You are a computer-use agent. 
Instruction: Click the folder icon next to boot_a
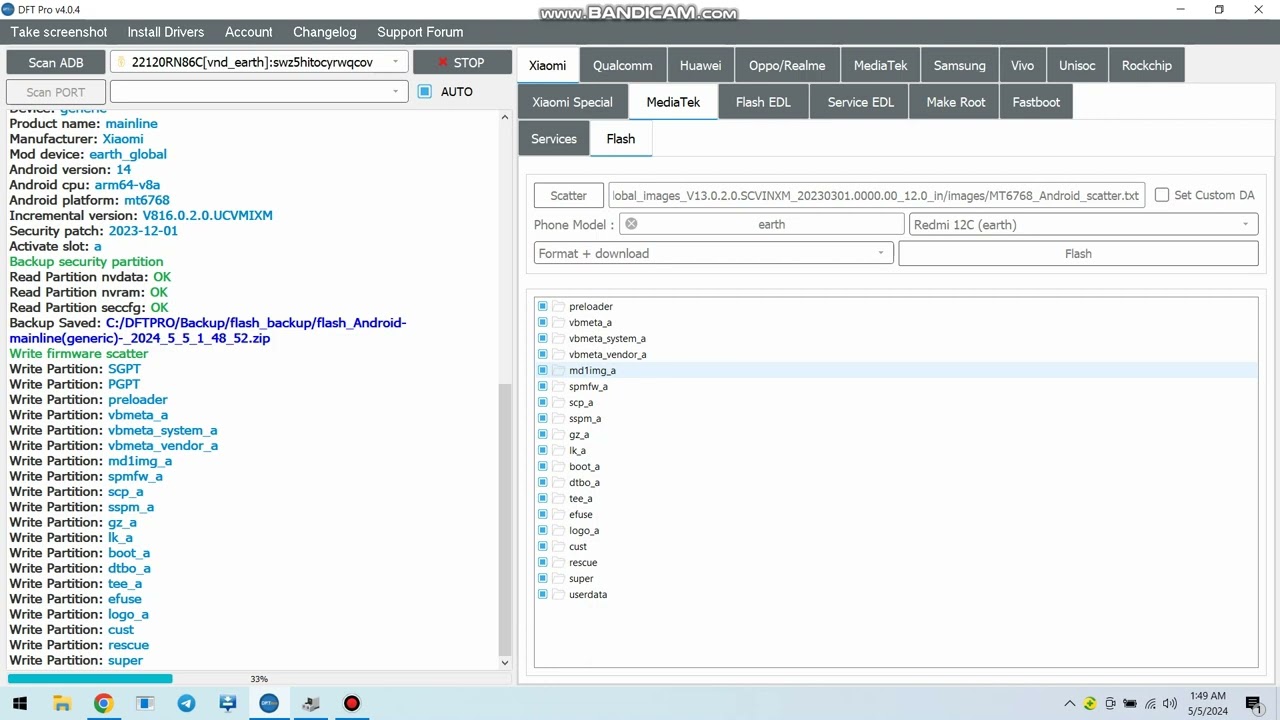[x=560, y=466]
